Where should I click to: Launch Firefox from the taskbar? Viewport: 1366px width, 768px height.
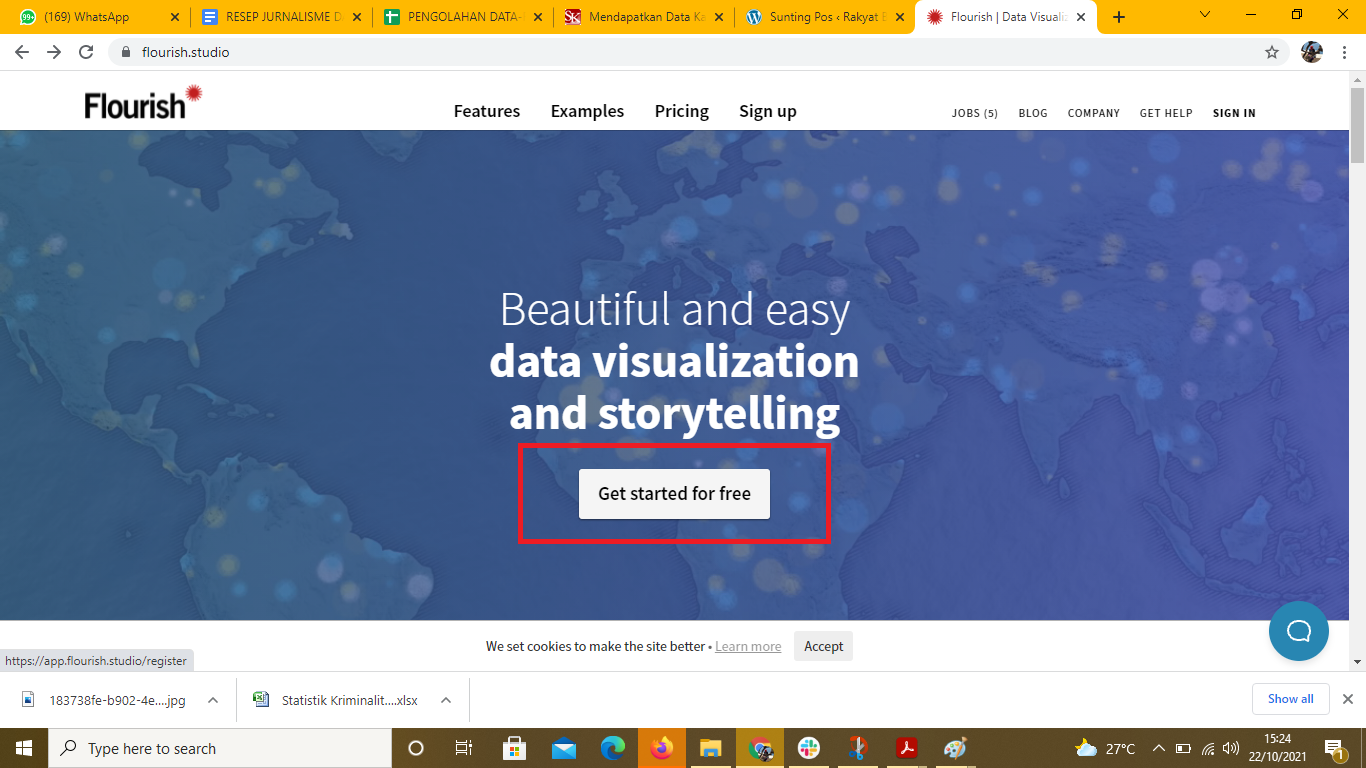[x=661, y=748]
